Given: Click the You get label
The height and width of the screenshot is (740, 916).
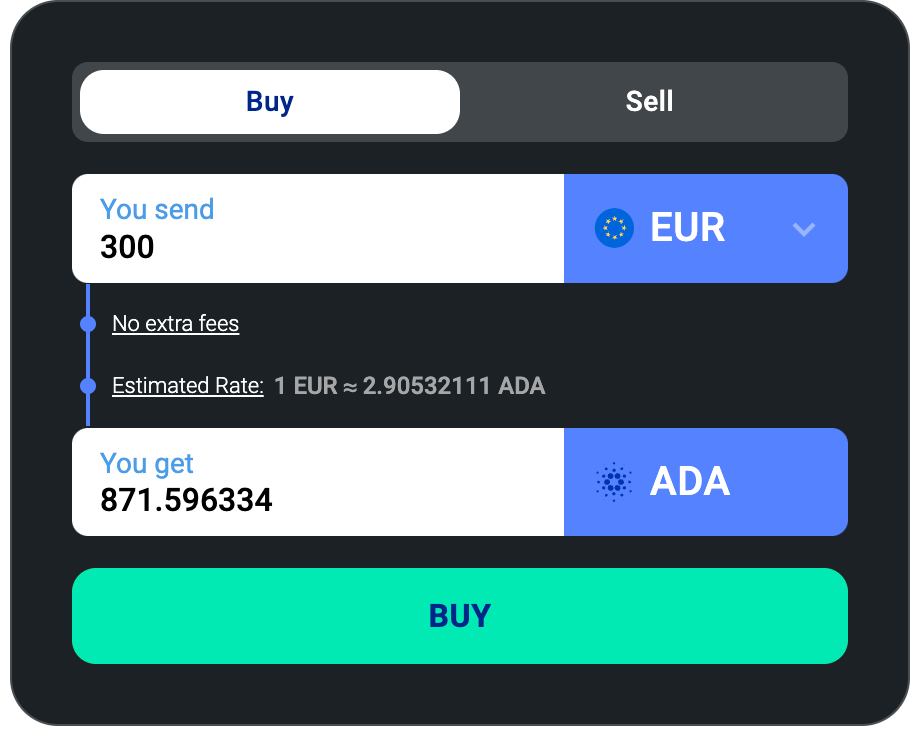Looking at the screenshot, I should coord(147,463).
